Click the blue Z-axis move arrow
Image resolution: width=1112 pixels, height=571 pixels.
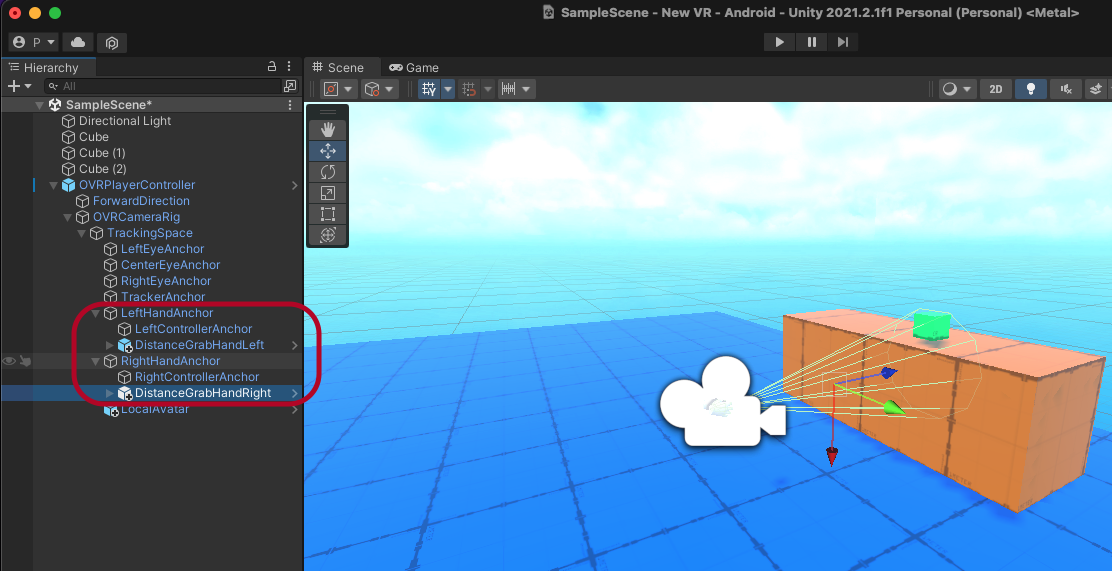click(888, 372)
